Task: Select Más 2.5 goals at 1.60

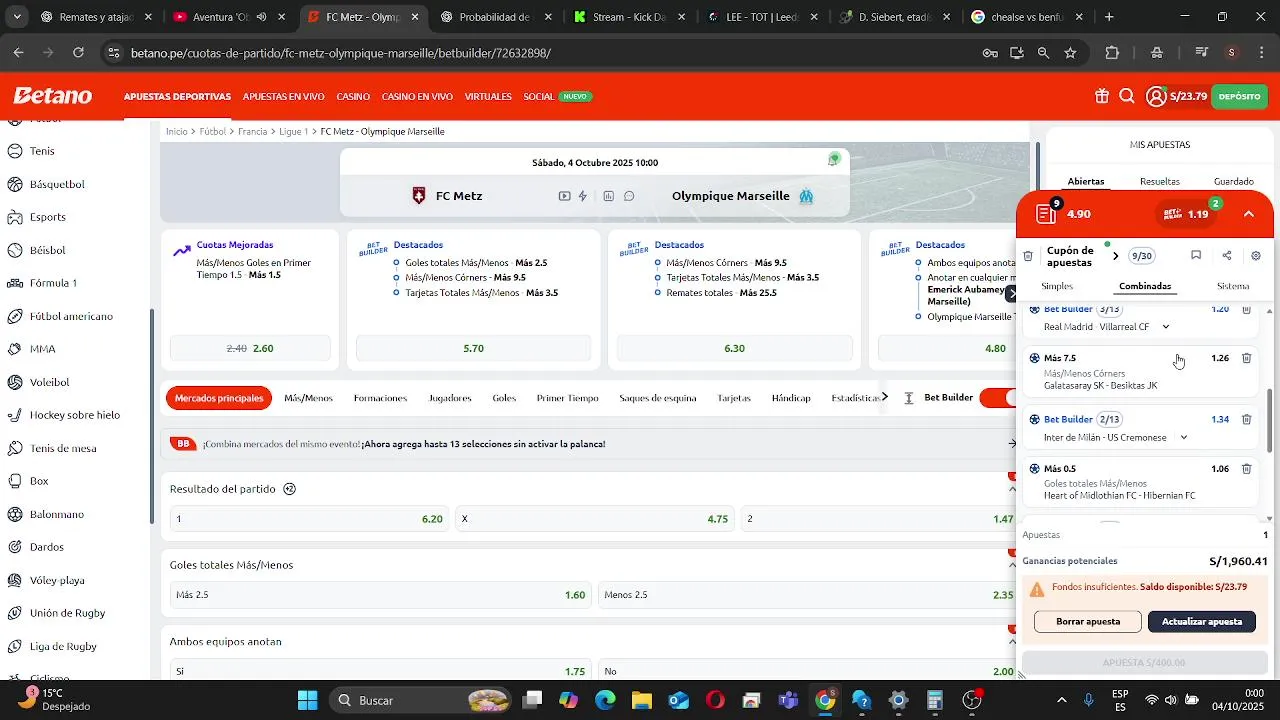Action: coord(380,595)
